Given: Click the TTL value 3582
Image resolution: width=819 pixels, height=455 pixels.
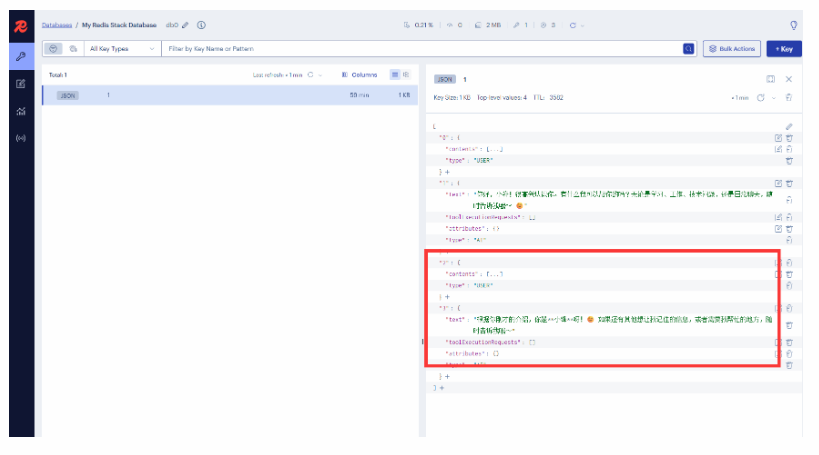Looking at the screenshot, I should click(x=556, y=98).
